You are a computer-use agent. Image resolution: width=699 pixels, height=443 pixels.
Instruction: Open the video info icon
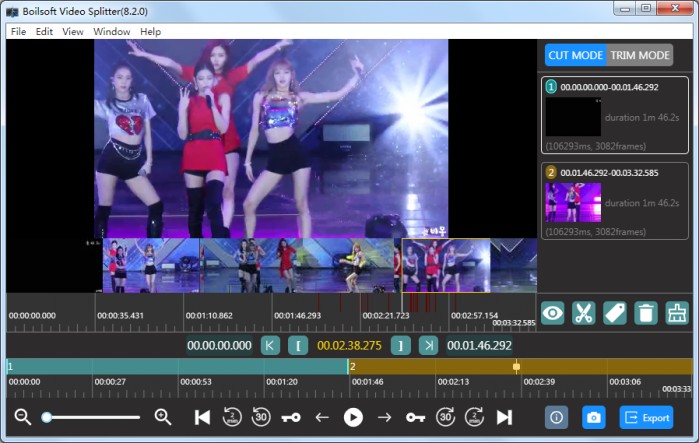coord(556,418)
